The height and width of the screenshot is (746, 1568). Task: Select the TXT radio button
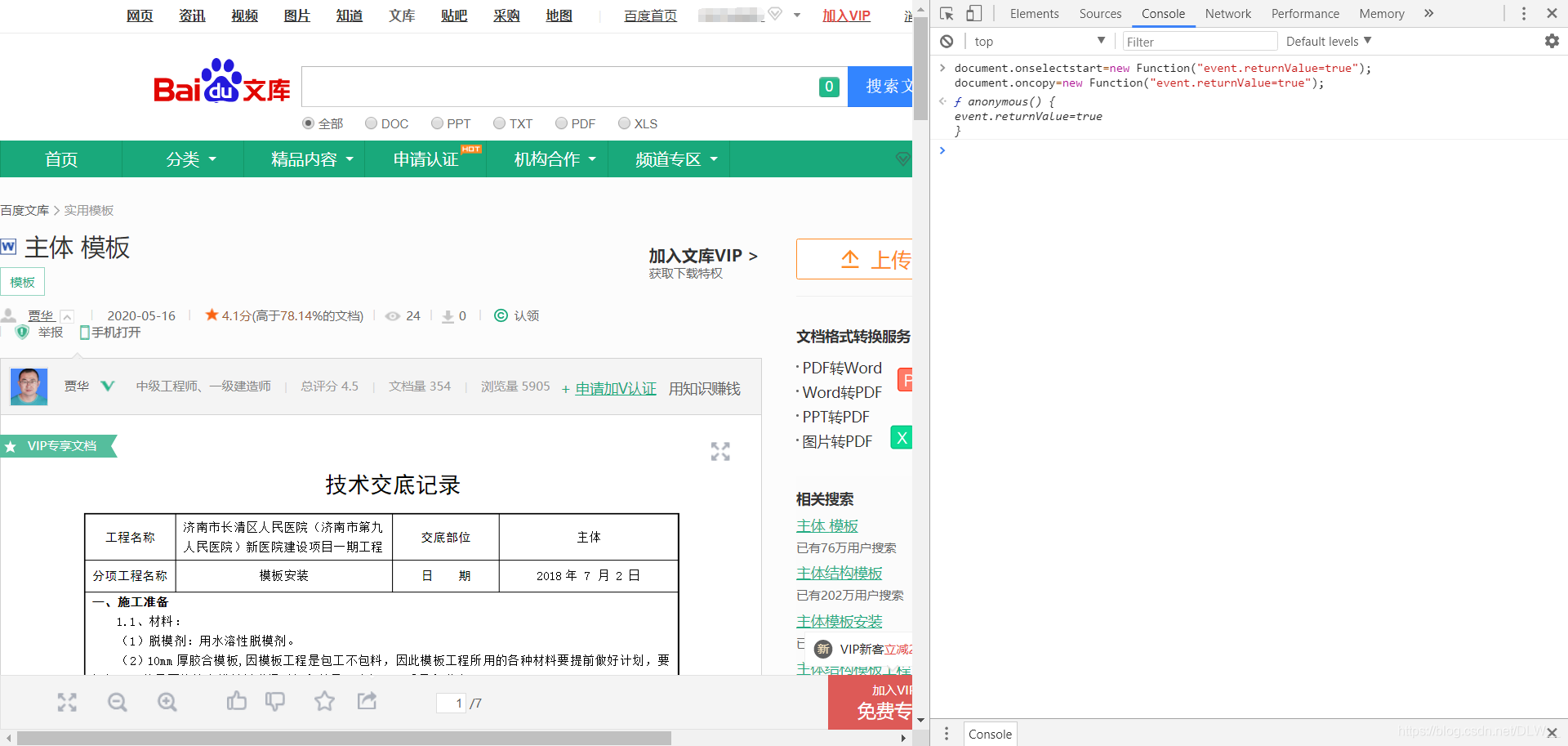tap(499, 123)
